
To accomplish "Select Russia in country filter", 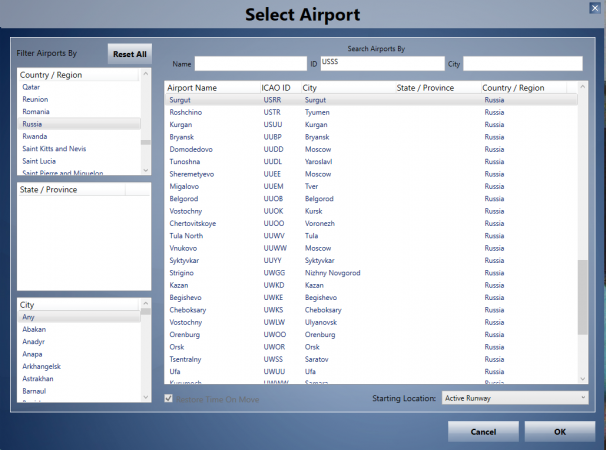I will pyautogui.click(x=79, y=124).
